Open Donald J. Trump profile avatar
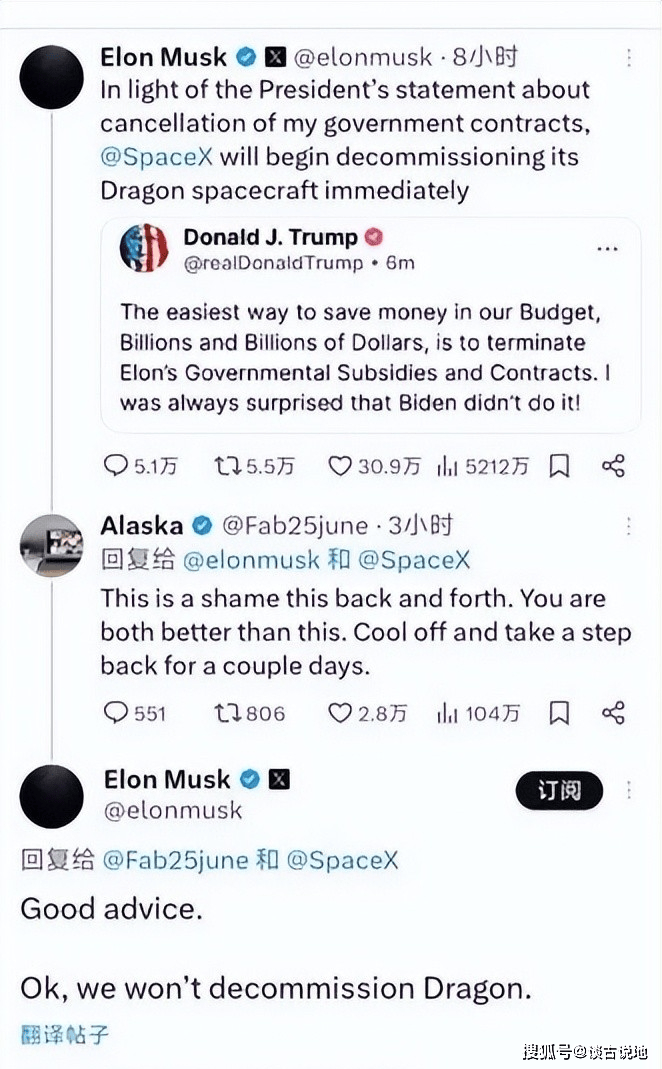Viewport: 662px width, 1069px height. coord(145,248)
